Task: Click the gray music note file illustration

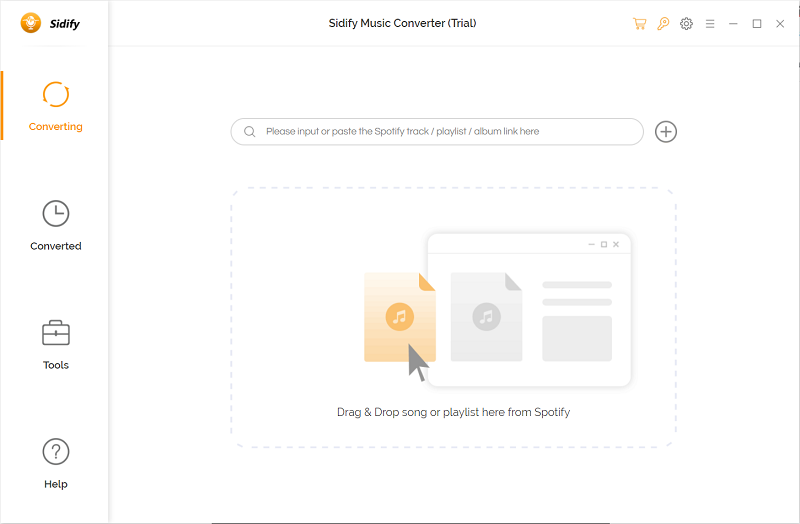Action: [x=486, y=317]
